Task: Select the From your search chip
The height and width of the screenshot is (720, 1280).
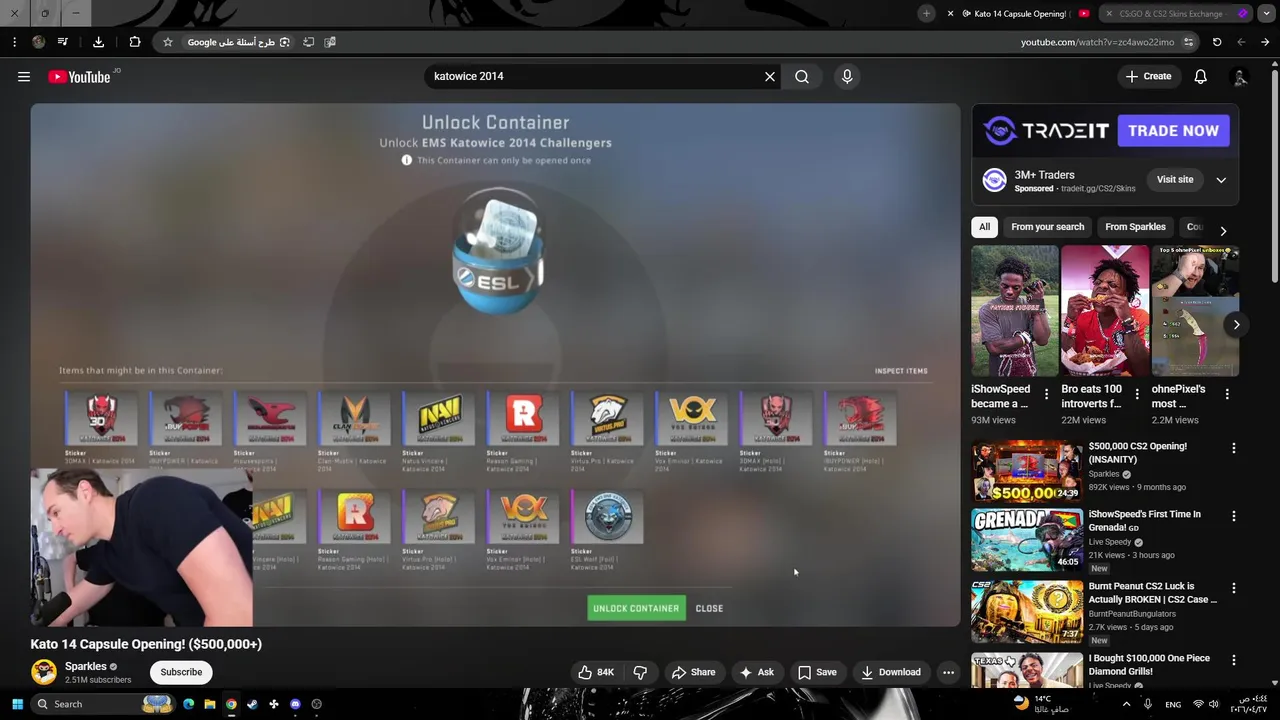Action: 1047,227
